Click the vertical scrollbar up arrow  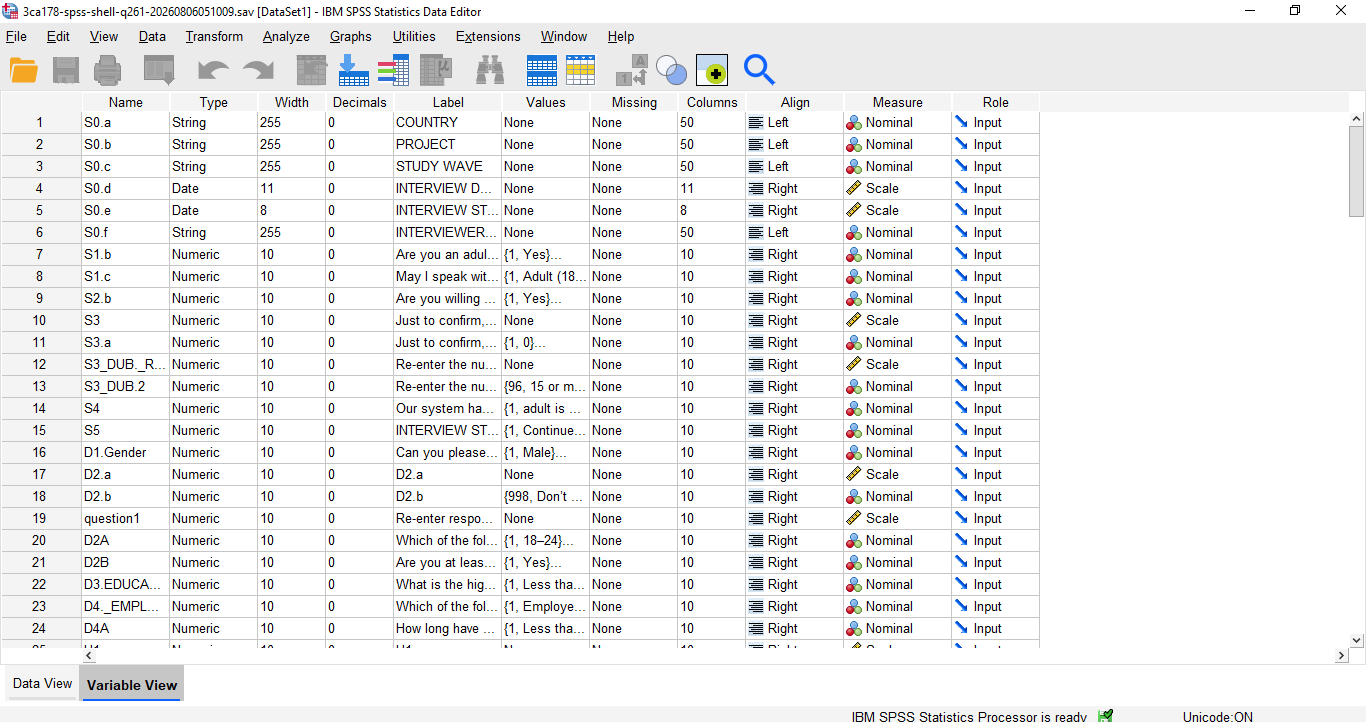tap(1357, 120)
